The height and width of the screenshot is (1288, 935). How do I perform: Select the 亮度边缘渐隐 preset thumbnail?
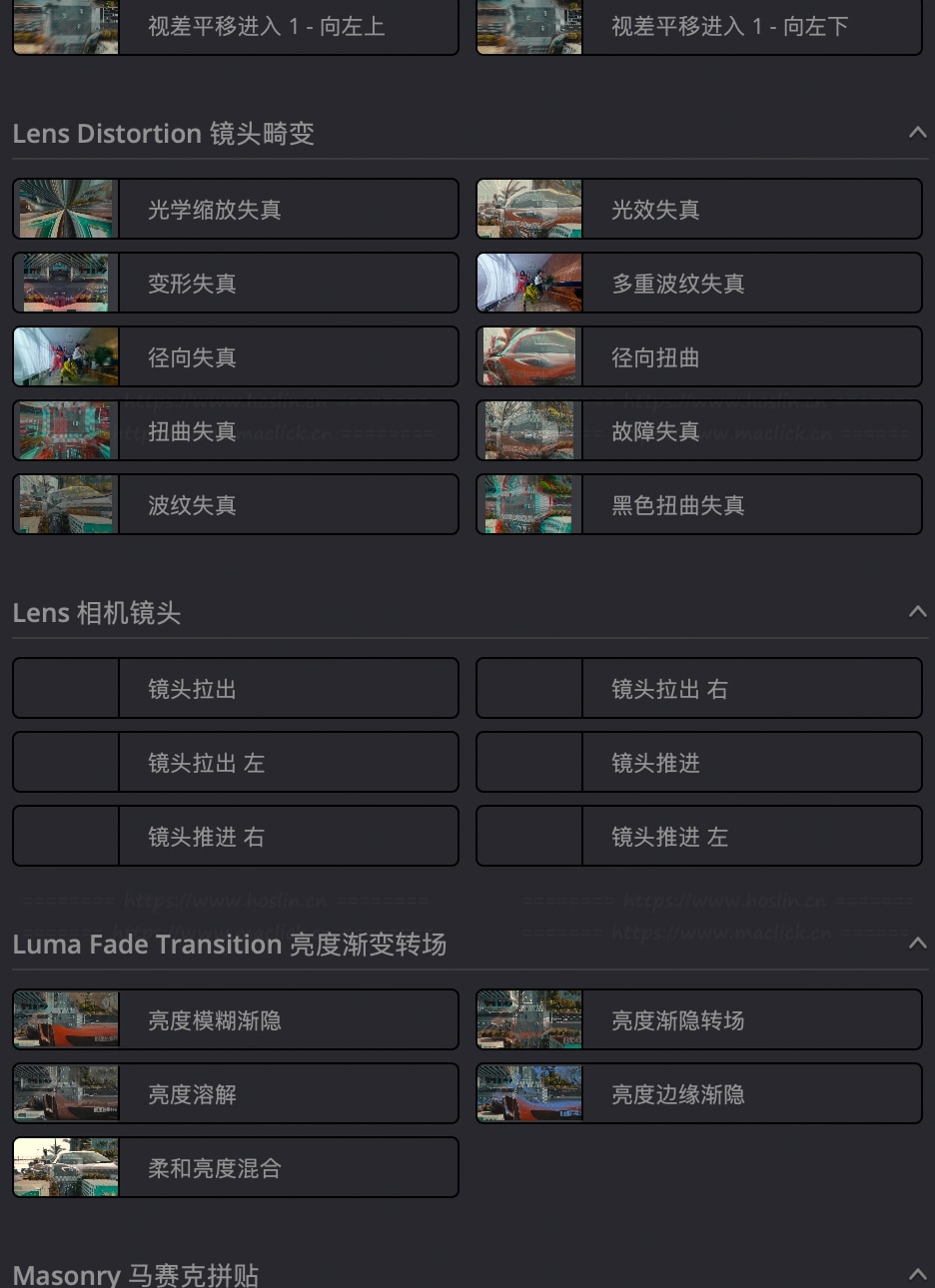529,1093
